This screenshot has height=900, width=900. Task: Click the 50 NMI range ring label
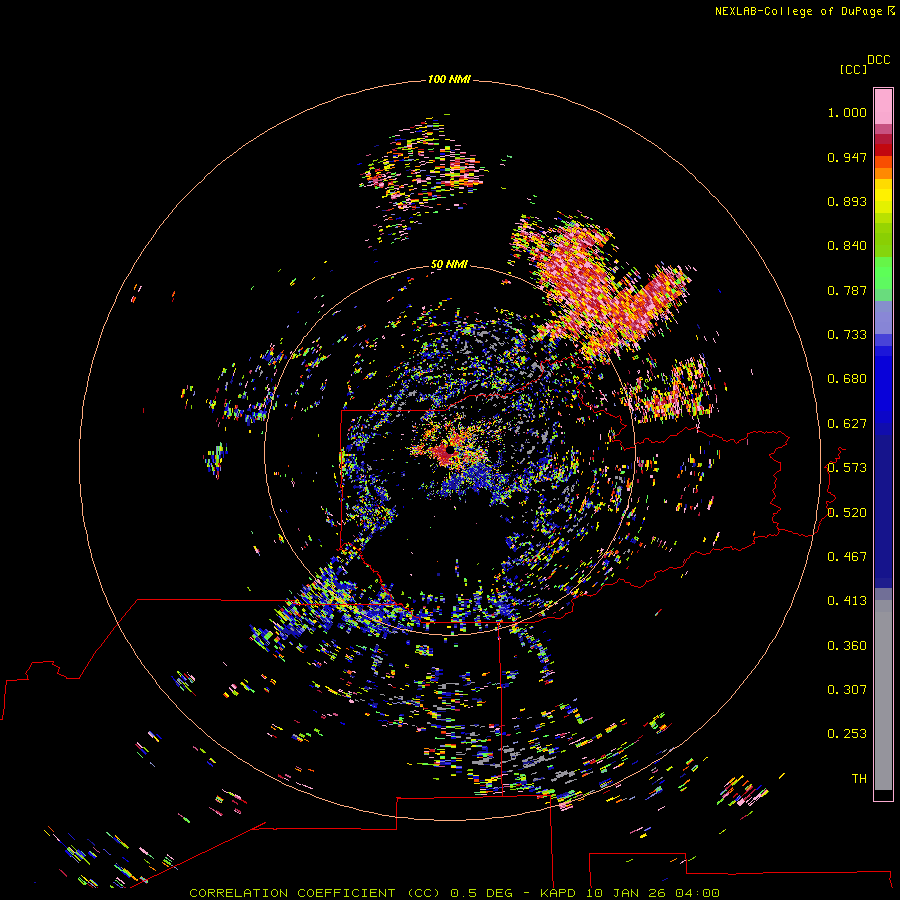click(x=449, y=264)
